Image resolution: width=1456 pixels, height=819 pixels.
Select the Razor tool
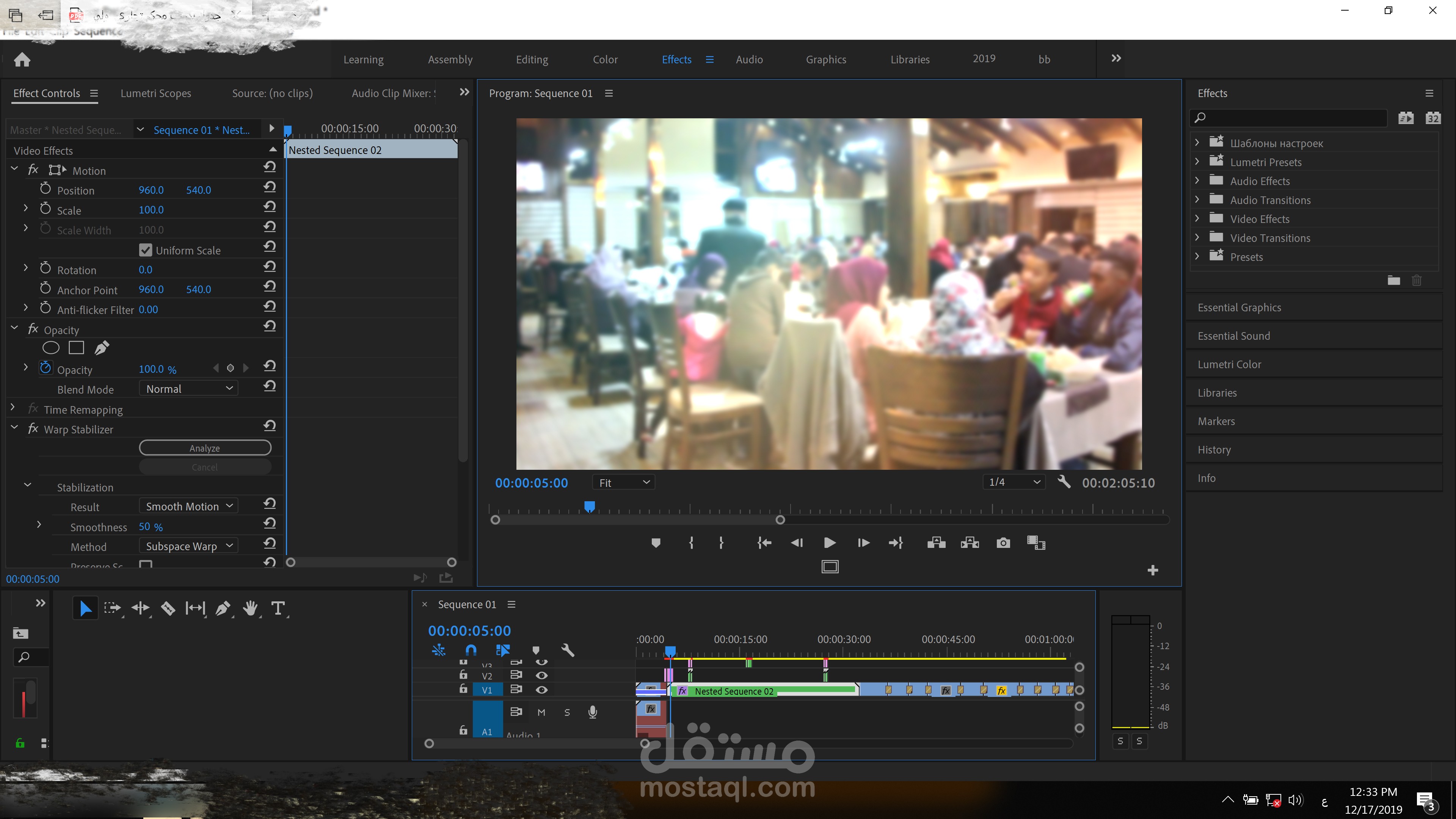168,608
